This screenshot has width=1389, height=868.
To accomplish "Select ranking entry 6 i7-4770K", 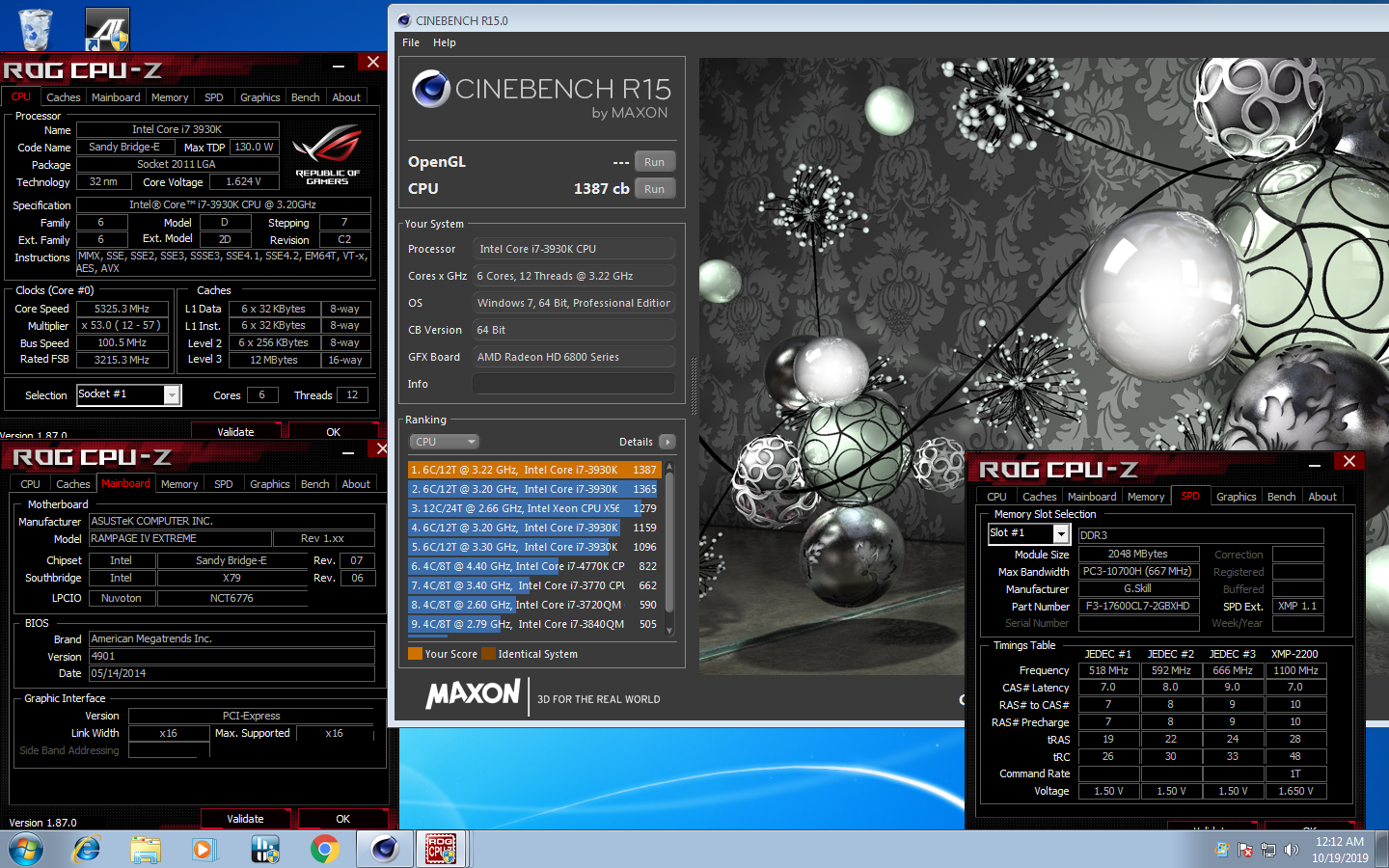I will pos(534,566).
